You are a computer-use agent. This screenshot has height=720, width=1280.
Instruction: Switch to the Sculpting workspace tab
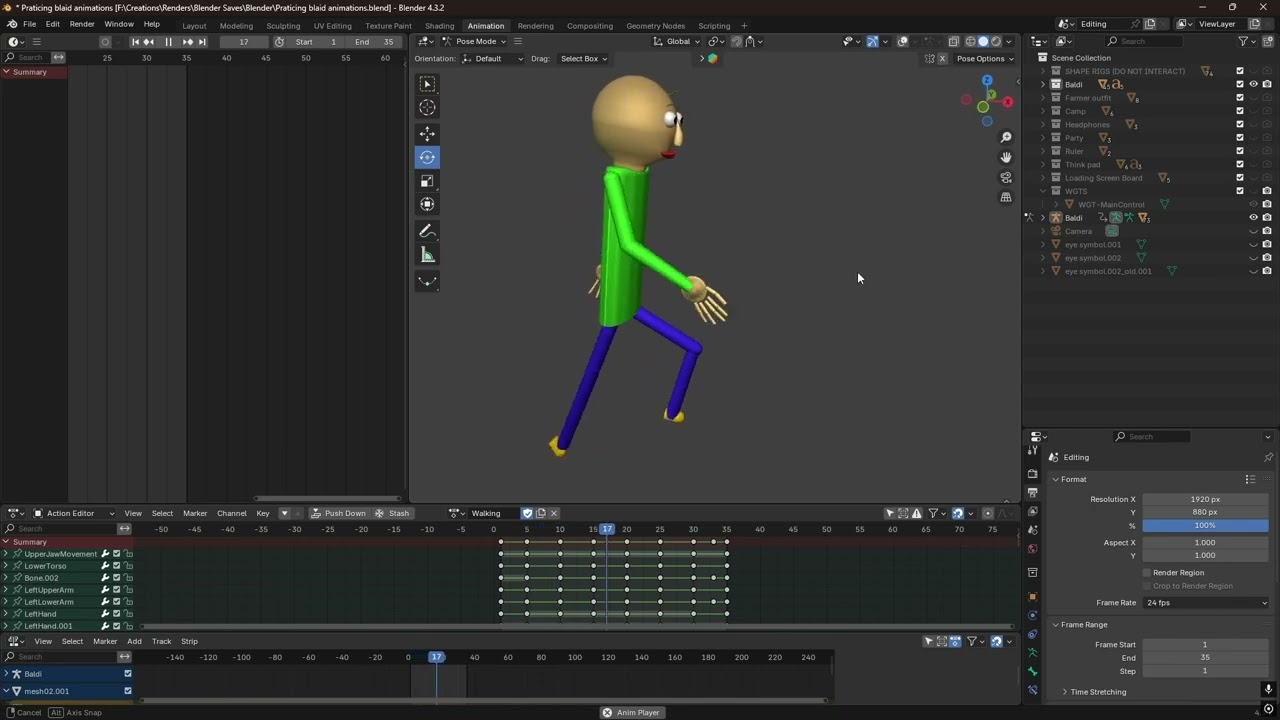[x=283, y=25]
